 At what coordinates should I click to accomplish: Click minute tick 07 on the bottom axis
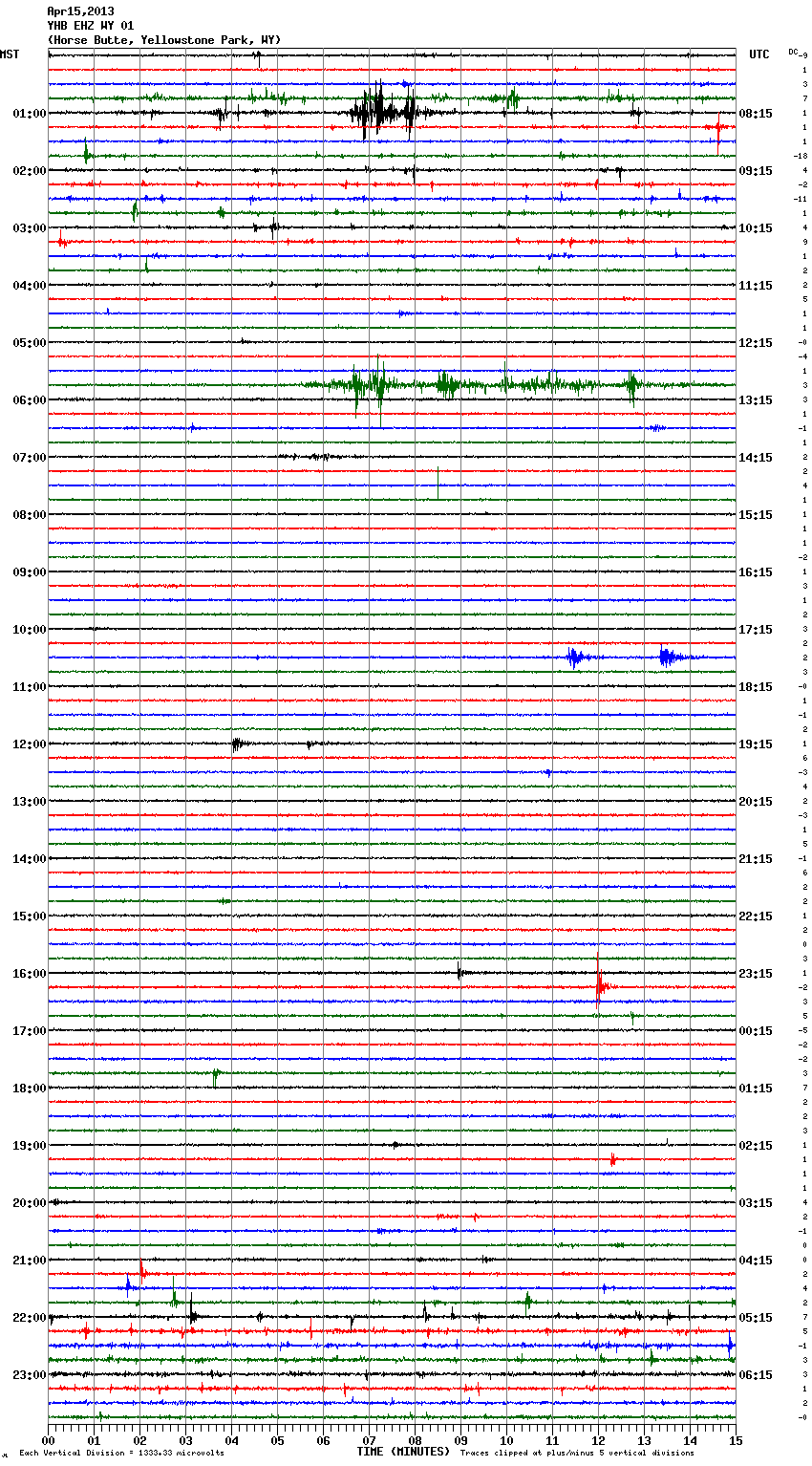[x=369, y=1440]
